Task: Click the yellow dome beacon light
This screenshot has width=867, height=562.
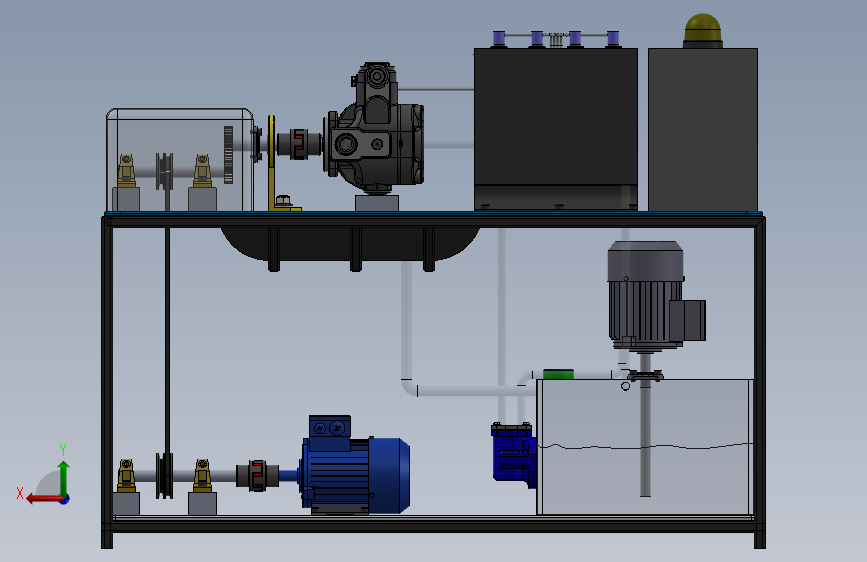Action: [703, 30]
